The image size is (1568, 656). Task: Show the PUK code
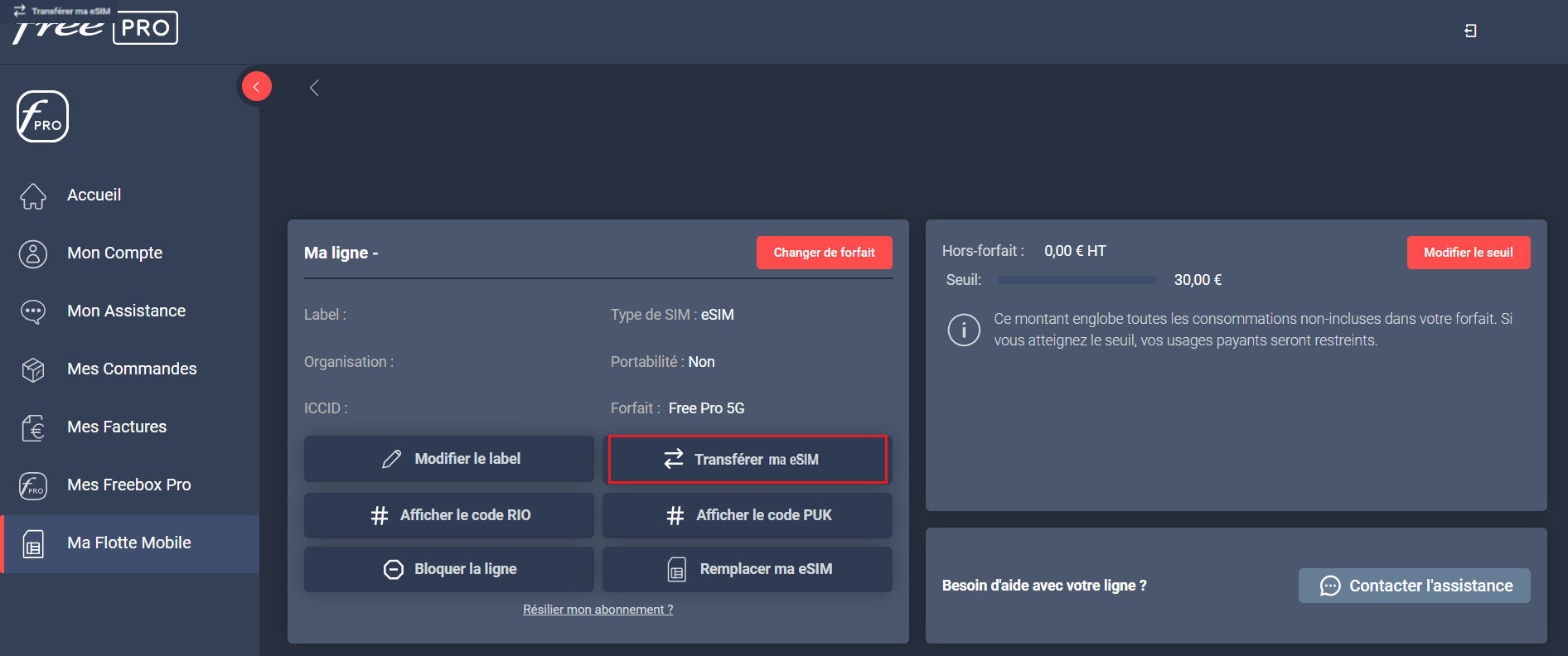pos(748,515)
